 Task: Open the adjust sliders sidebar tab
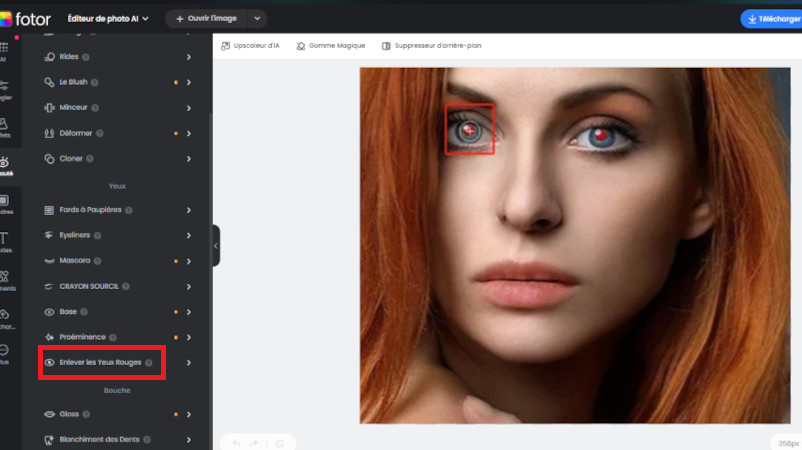(5, 89)
